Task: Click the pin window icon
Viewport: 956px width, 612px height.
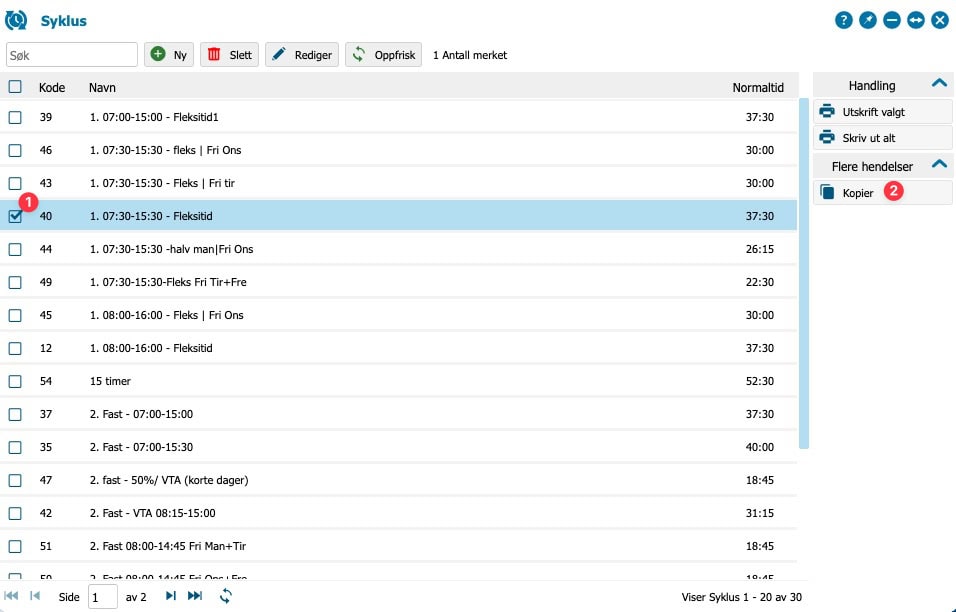Action: coord(868,20)
